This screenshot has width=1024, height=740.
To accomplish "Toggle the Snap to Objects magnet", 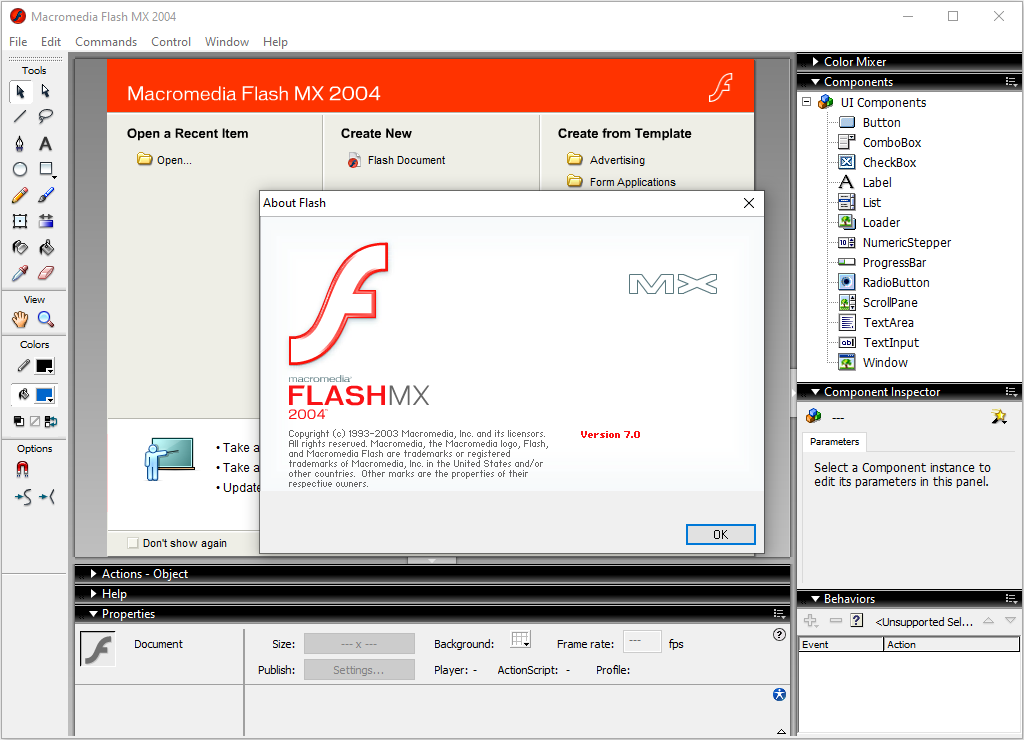I will 22,470.
